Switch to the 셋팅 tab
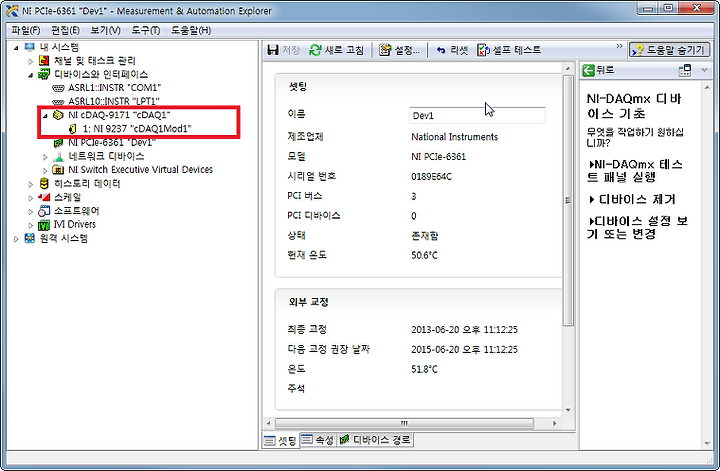 (x=281, y=441)
